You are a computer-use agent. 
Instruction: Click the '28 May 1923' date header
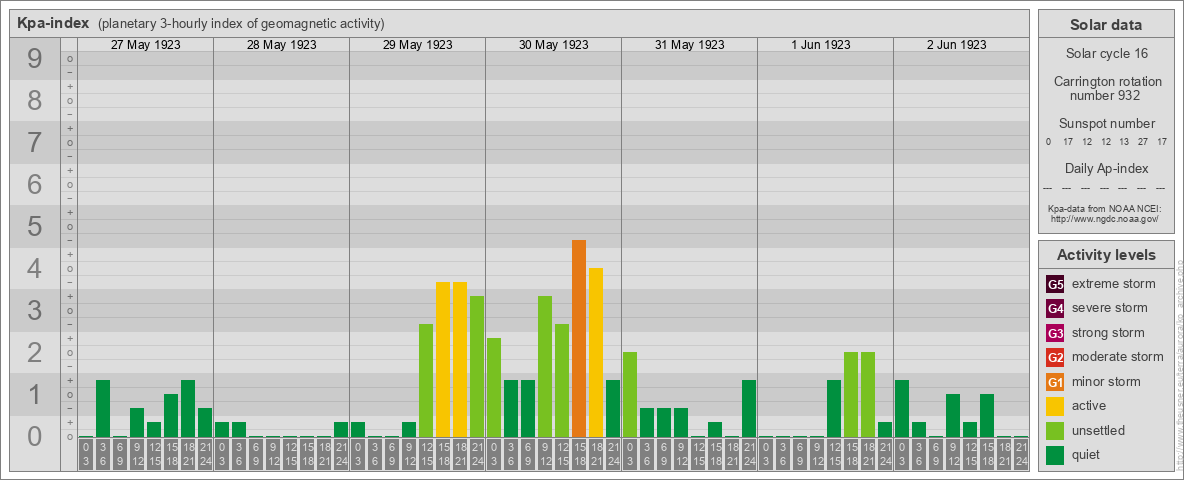(x=282, y=45)
